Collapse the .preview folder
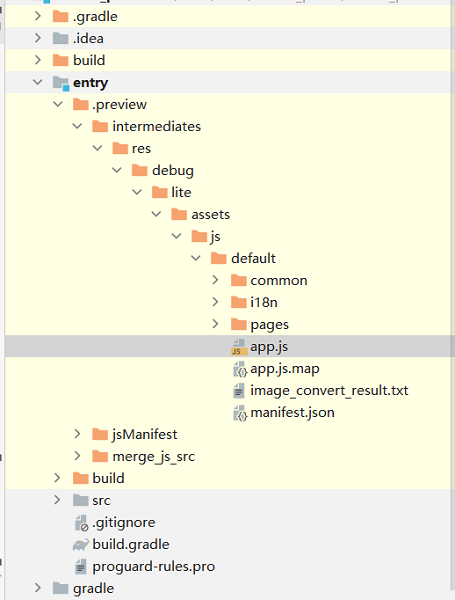This screenshot has width=455, height=600. tap(58, 104)
